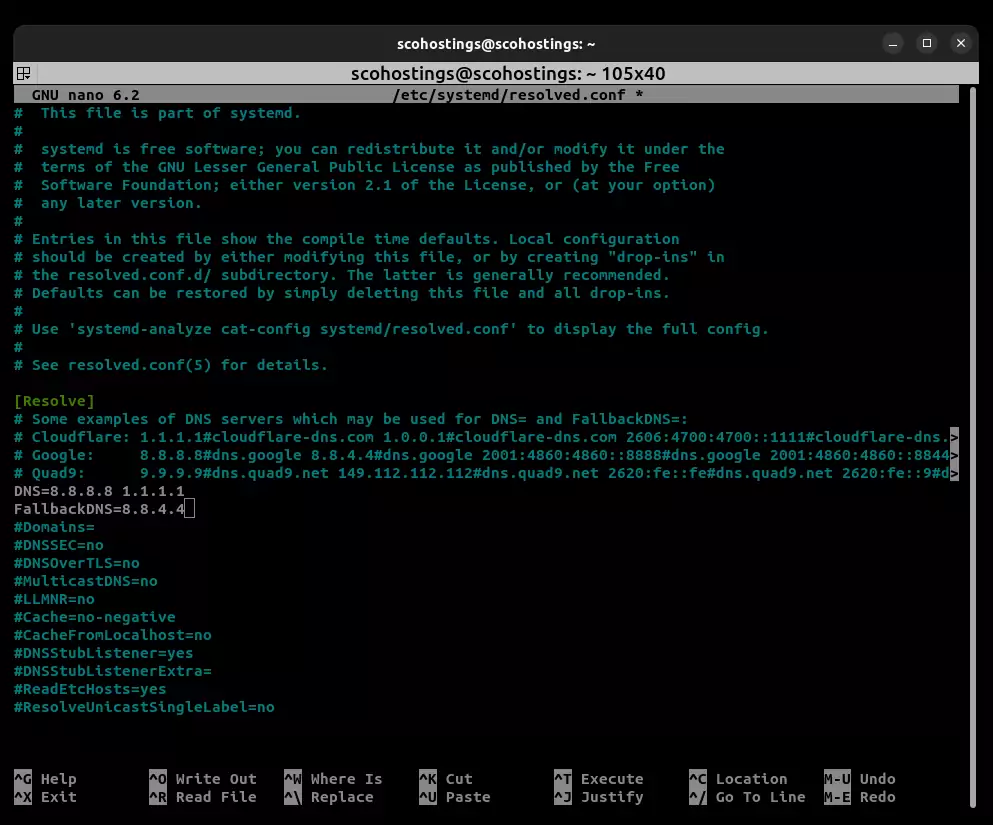Click the Terminator split-layout grid icon
The height and width of the screenshot is (825, 993).
point(23,73)
